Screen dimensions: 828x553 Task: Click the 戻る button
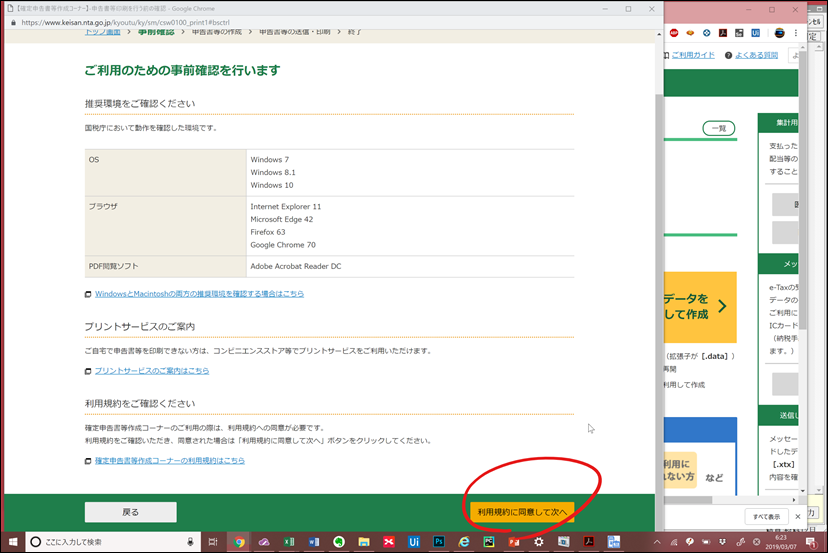[x=130, y=512]
